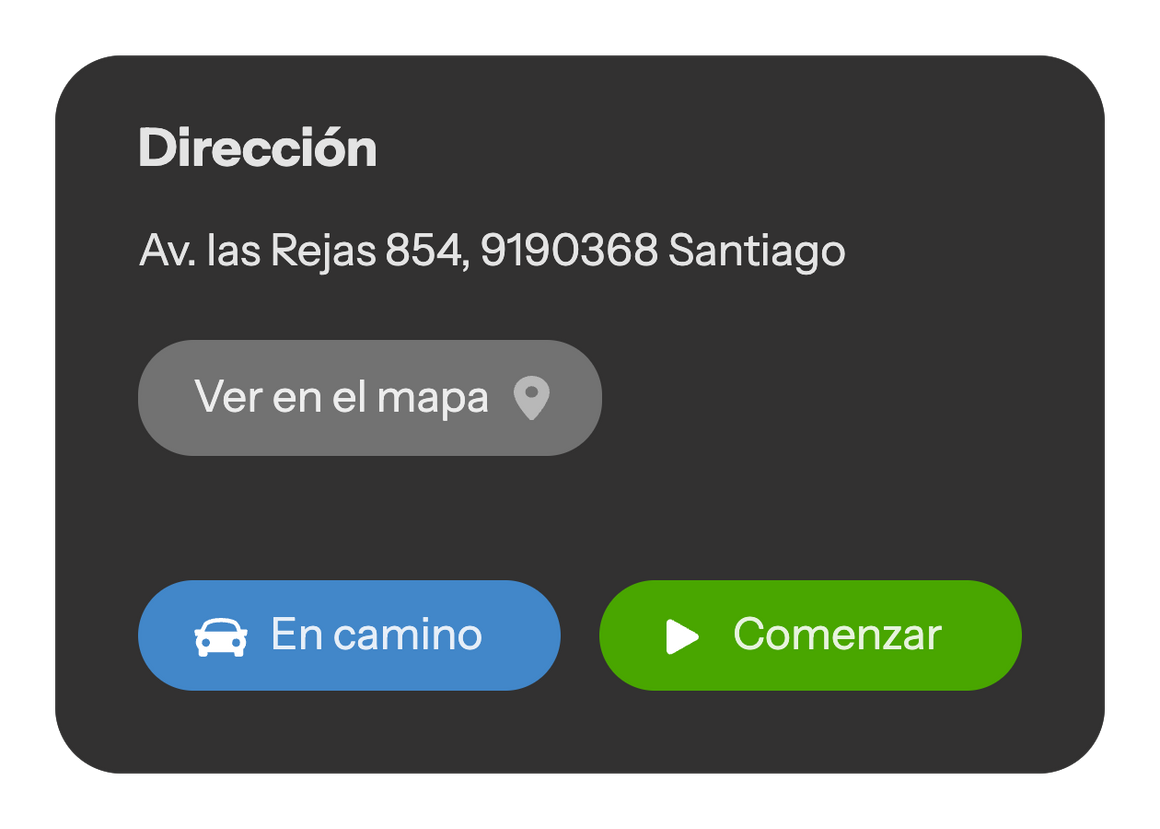The width and height of the screenshot is (1160, 829).
Task: Mark status as En camino
Action: tap(349, 635)
